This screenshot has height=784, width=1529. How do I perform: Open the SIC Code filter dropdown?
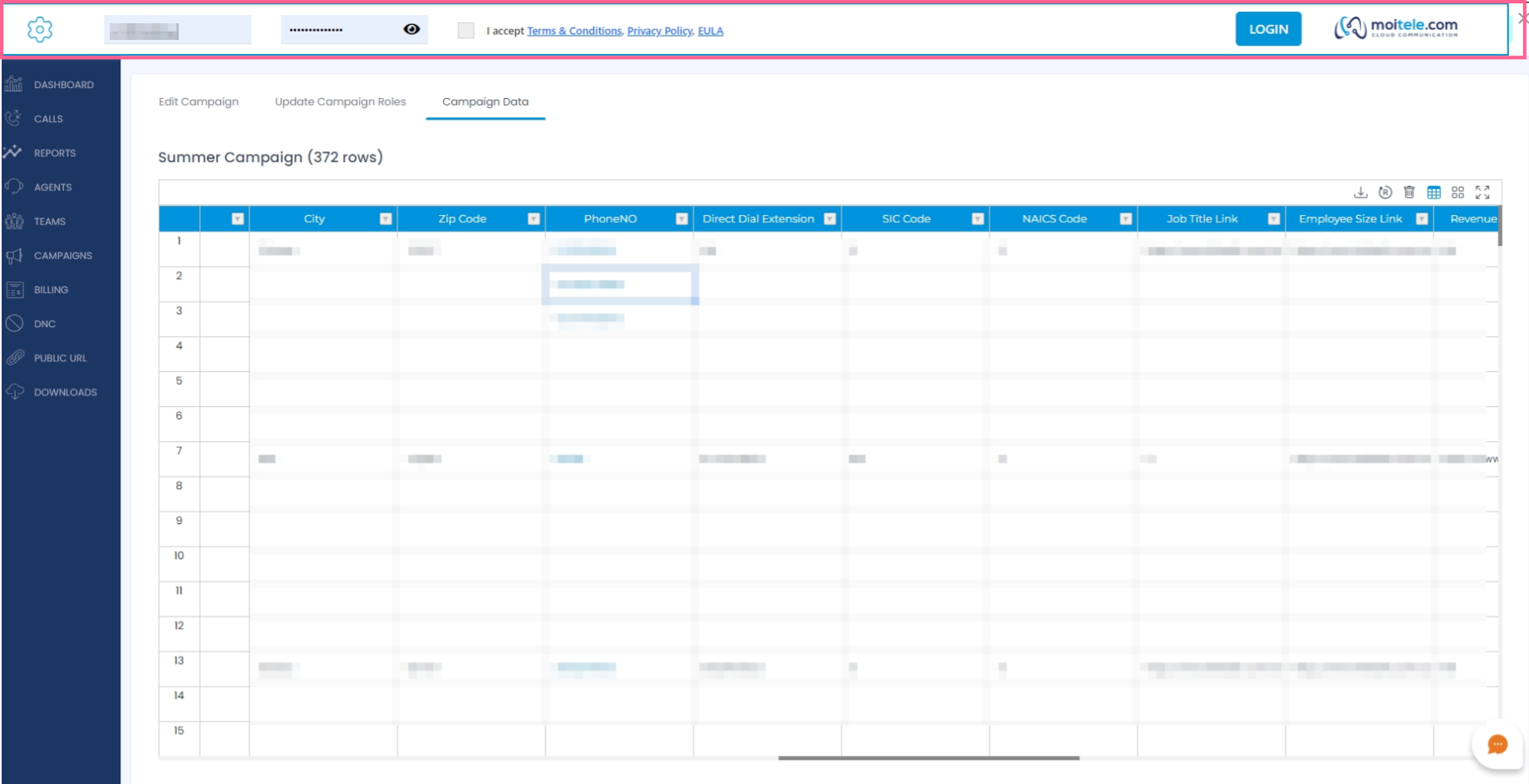pos(977,219)
